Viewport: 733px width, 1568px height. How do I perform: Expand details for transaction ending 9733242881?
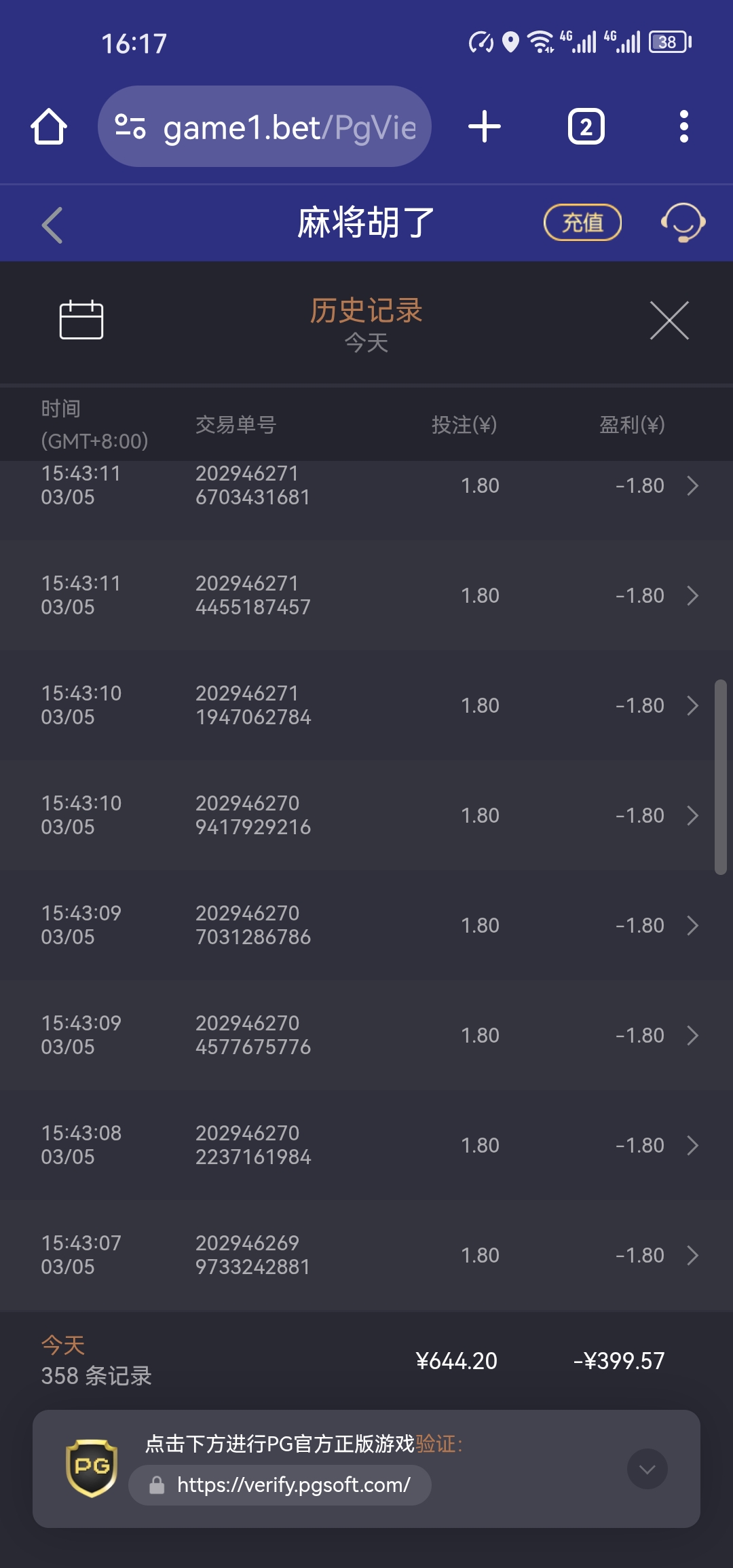(692, 1256)
